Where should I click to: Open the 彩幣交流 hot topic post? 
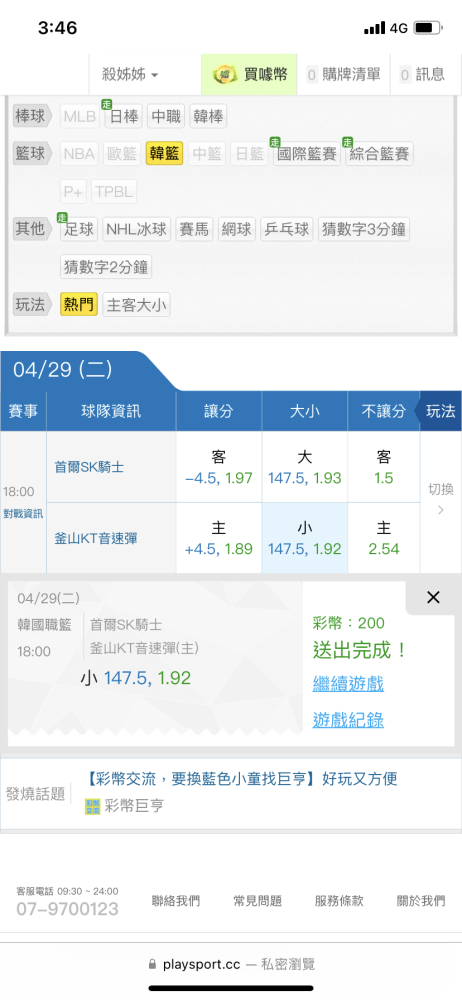tap(241, 779)
